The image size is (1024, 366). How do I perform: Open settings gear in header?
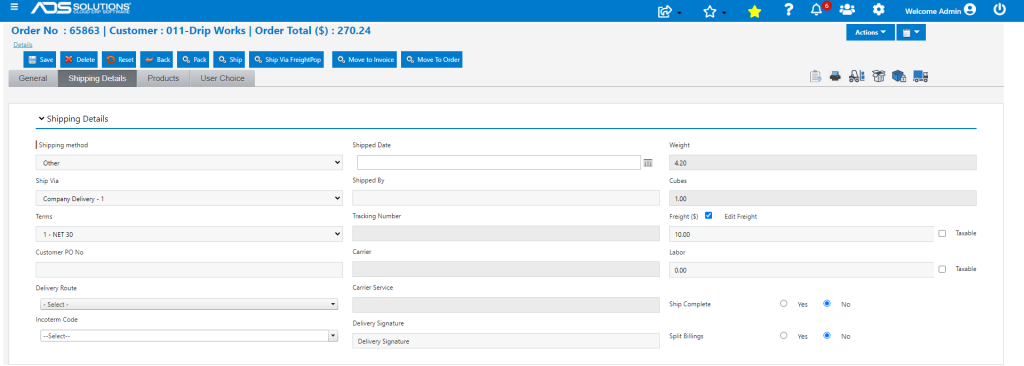point(879,10)
